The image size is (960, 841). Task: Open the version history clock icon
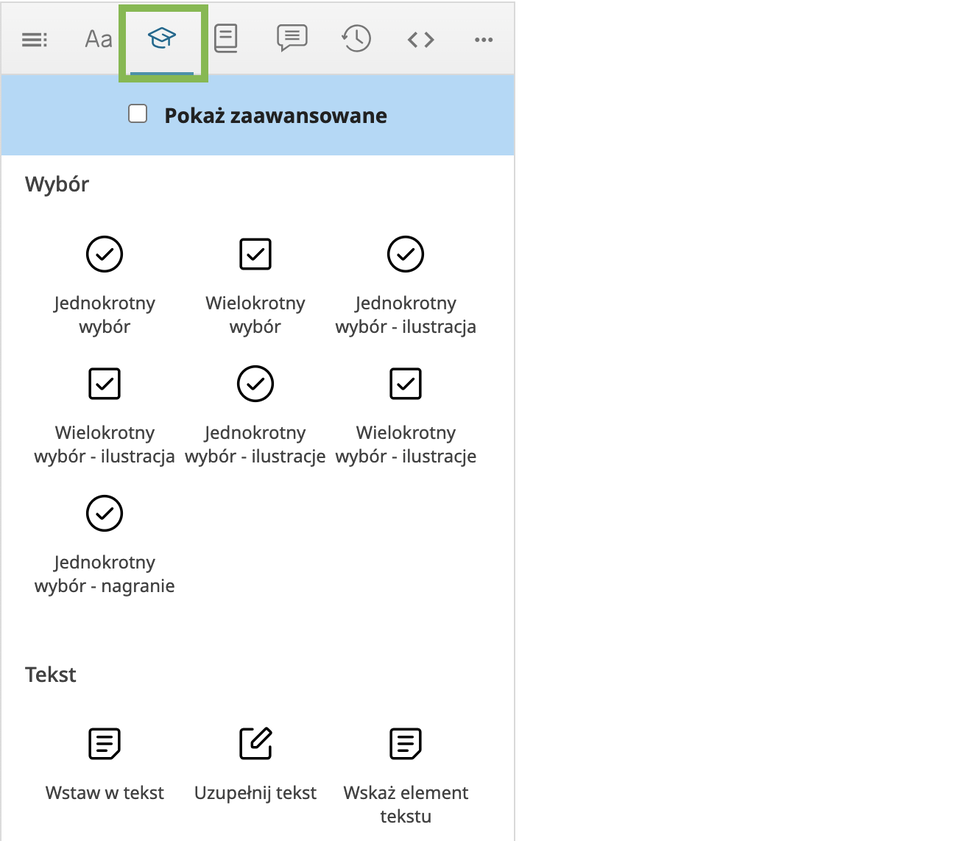tap(356, 40)
